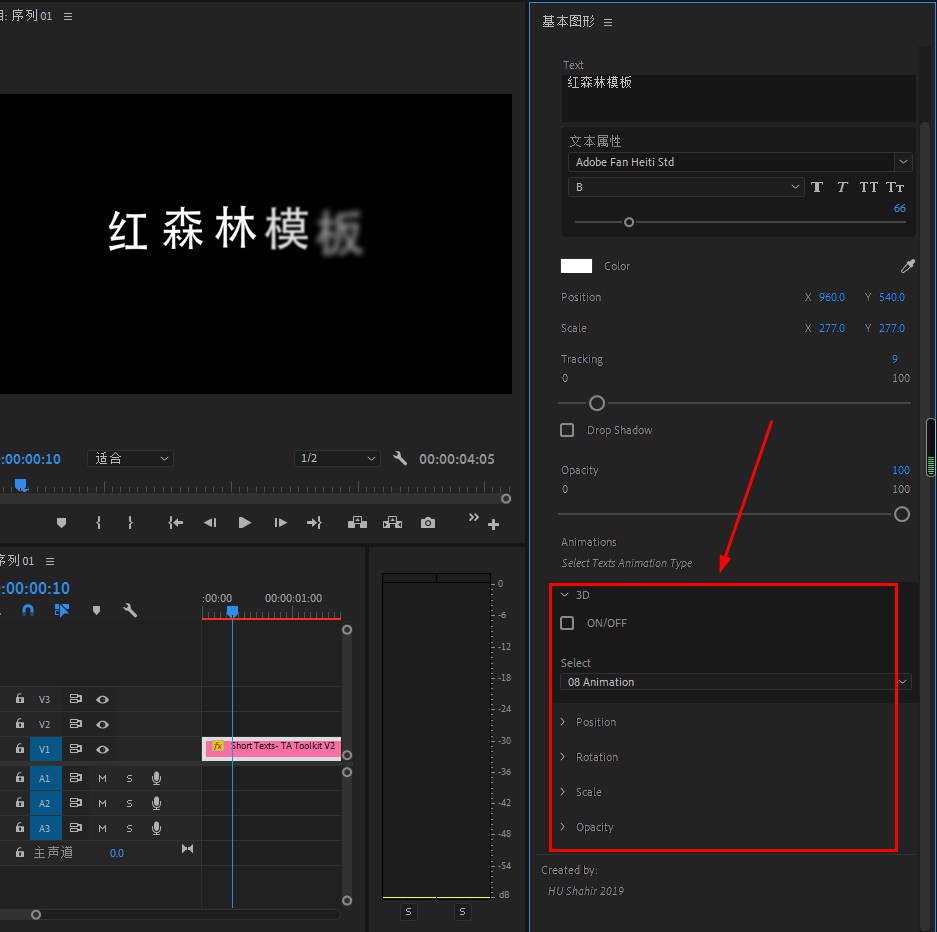Toggle the timeline Snap magnet icon

(28, 610)
